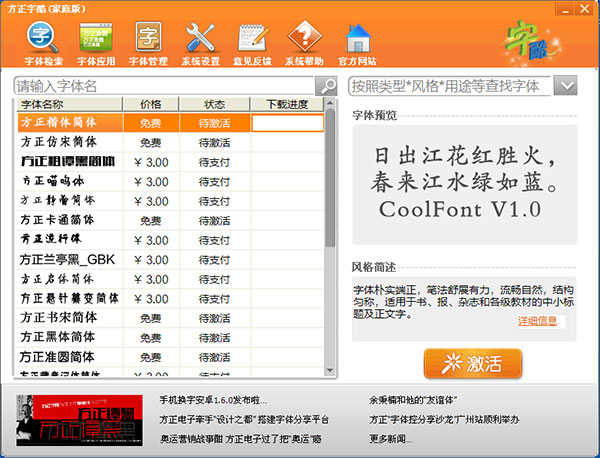Click the orange 激活 button

pos(473,363)
